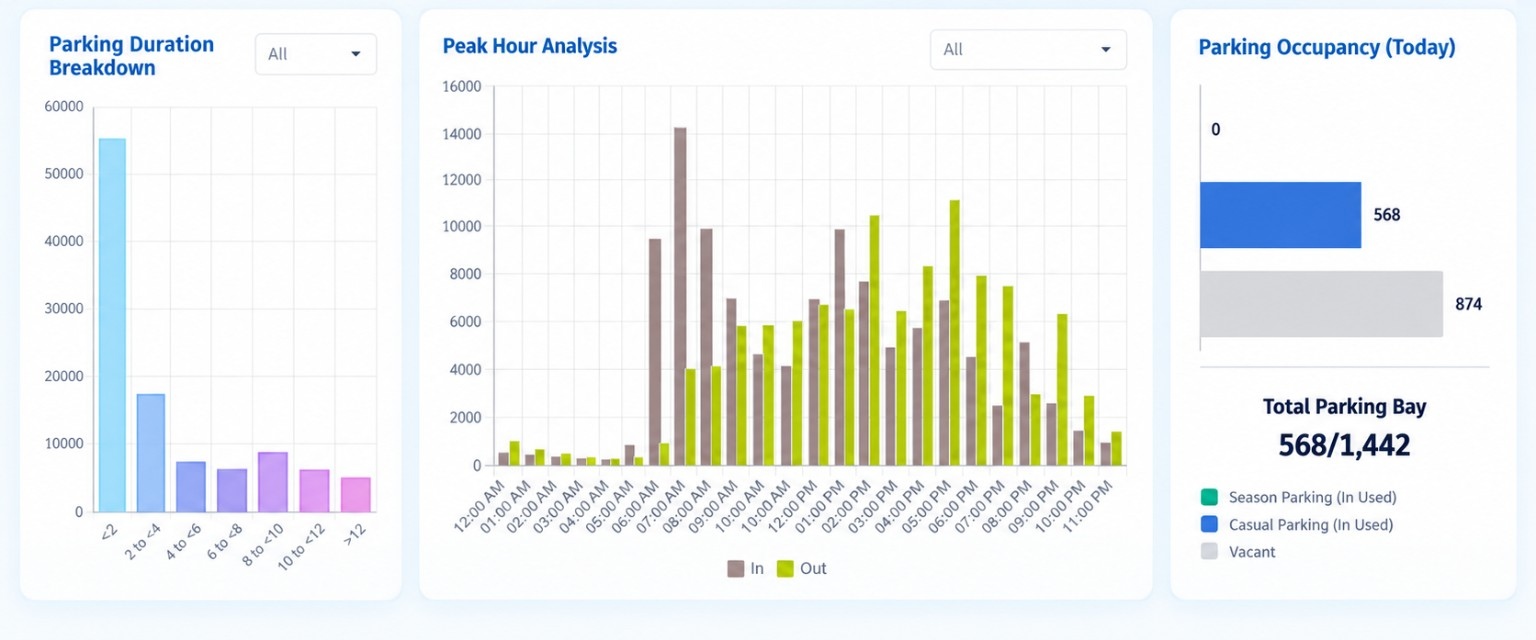
Task: Click the 02:00 PM Out bar
Action: click(875, 340)
